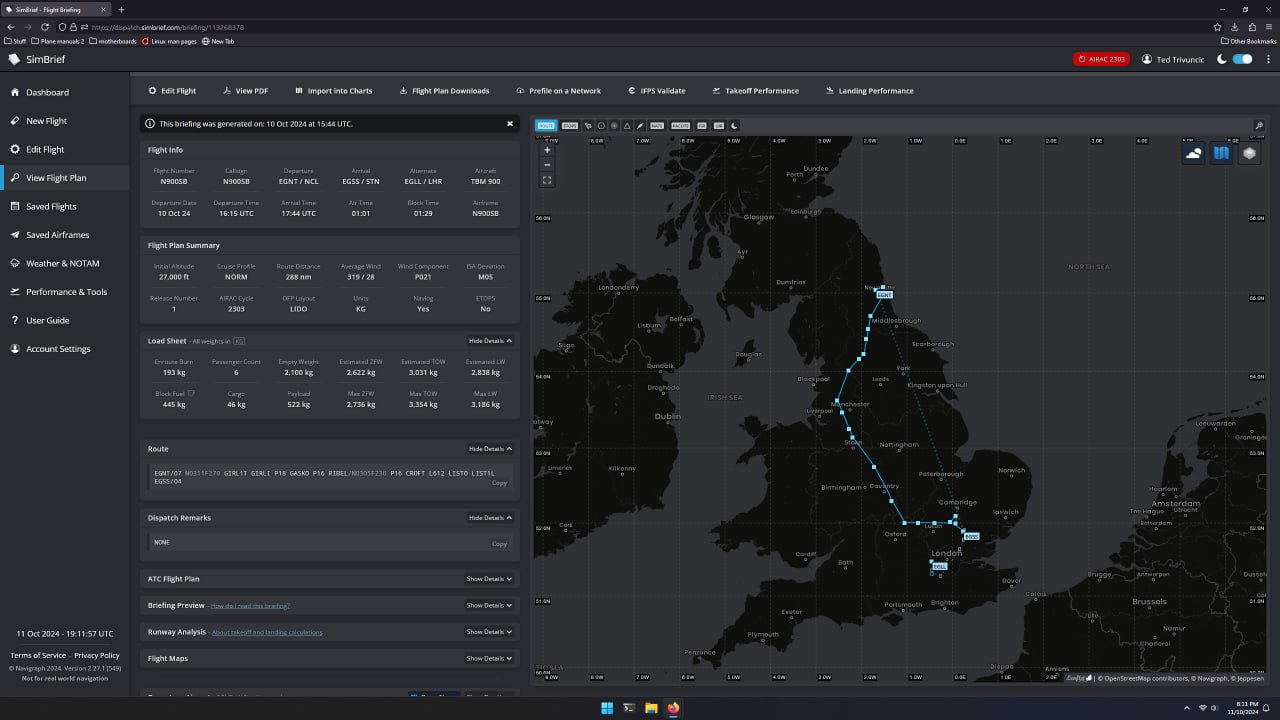Viewport: 1280px width, 720px height.
Task: Toggle the triangle waypoint map layer
Action: pyautogui.click(x=627, y=126)
